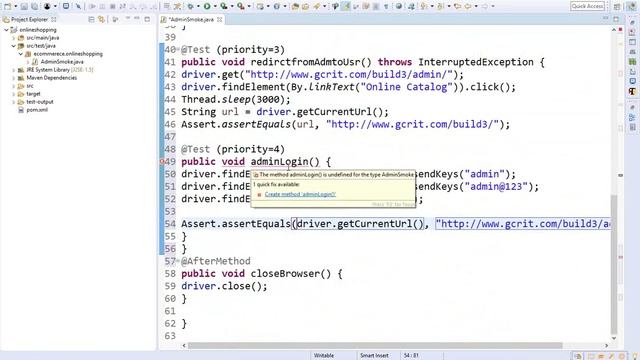Click the editor horizontal scrollbar

[375, 345]
